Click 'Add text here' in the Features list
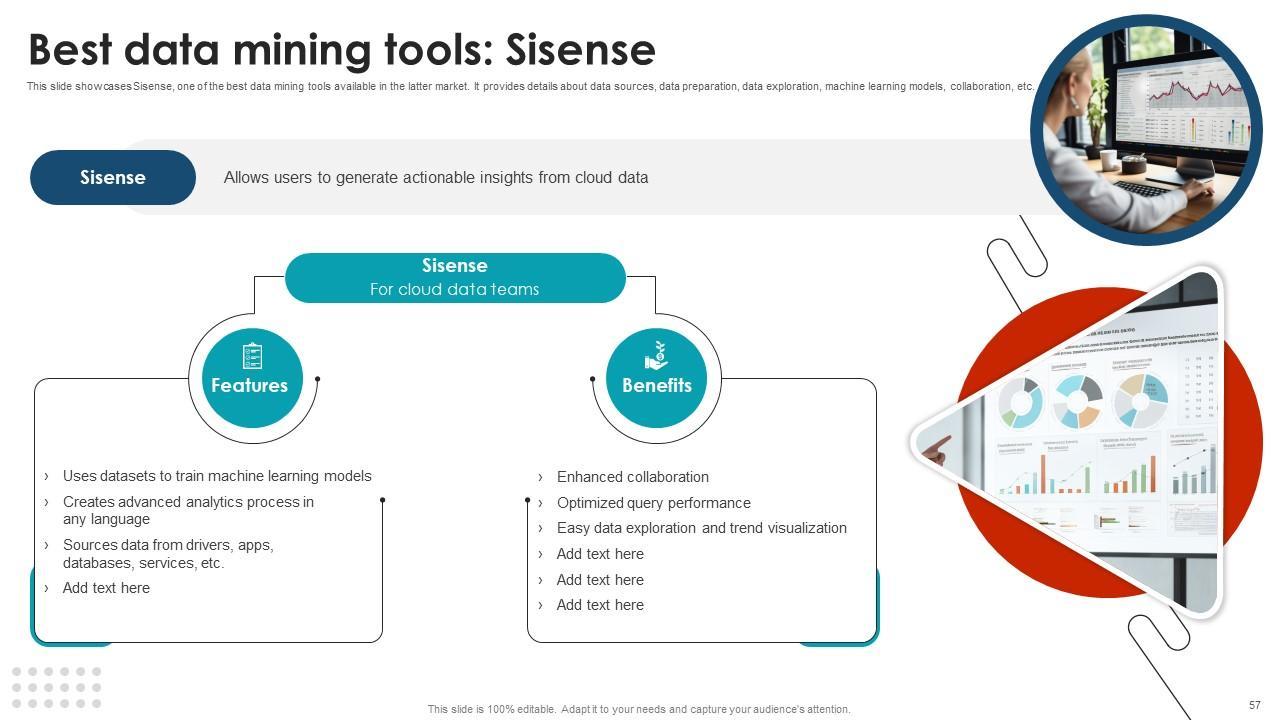Image resolution: width=1280 pixels, height=720 pixels. (106, 588)
